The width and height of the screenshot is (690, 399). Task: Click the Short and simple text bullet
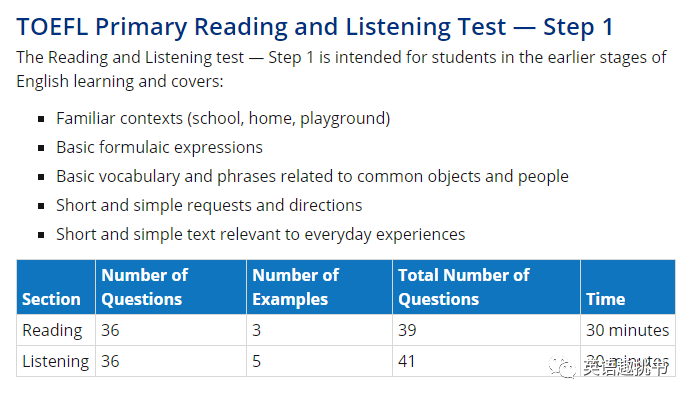coord(261,235)
